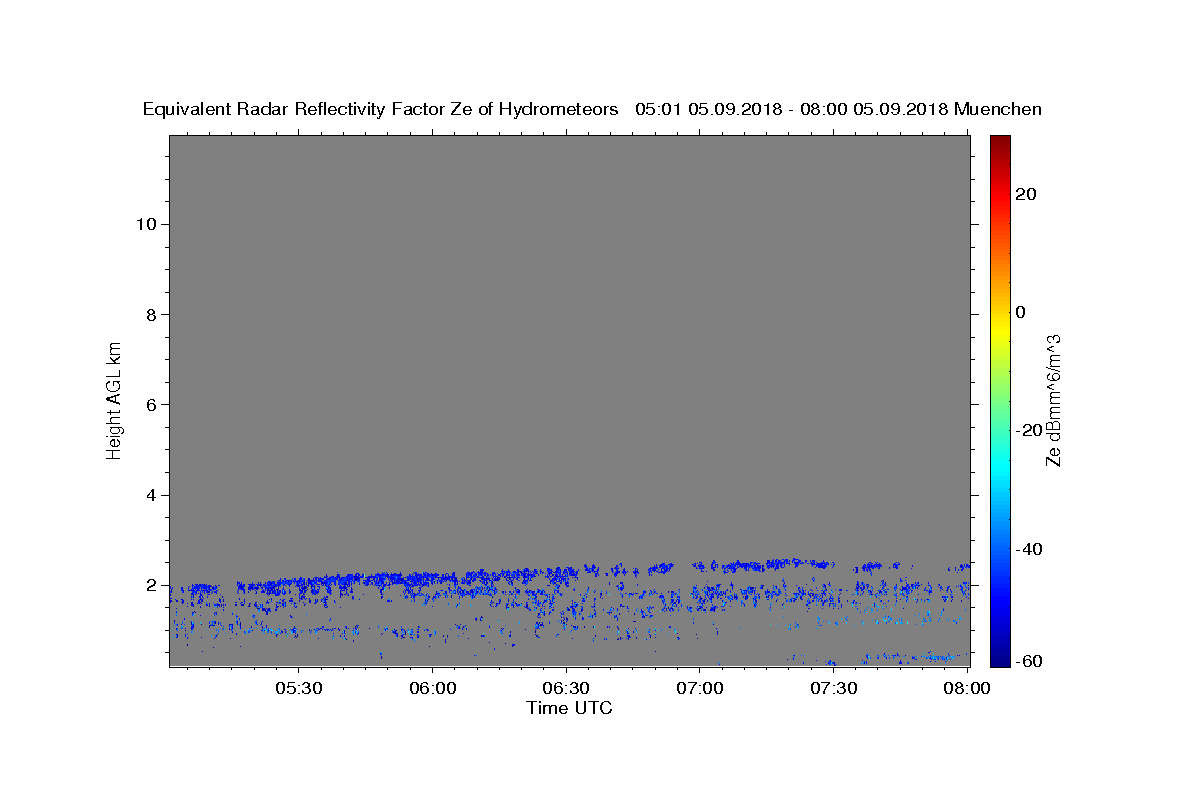1200x800 pixels.
Task: Click the 06:00 time axis label
Action: [x=432, y=688]
